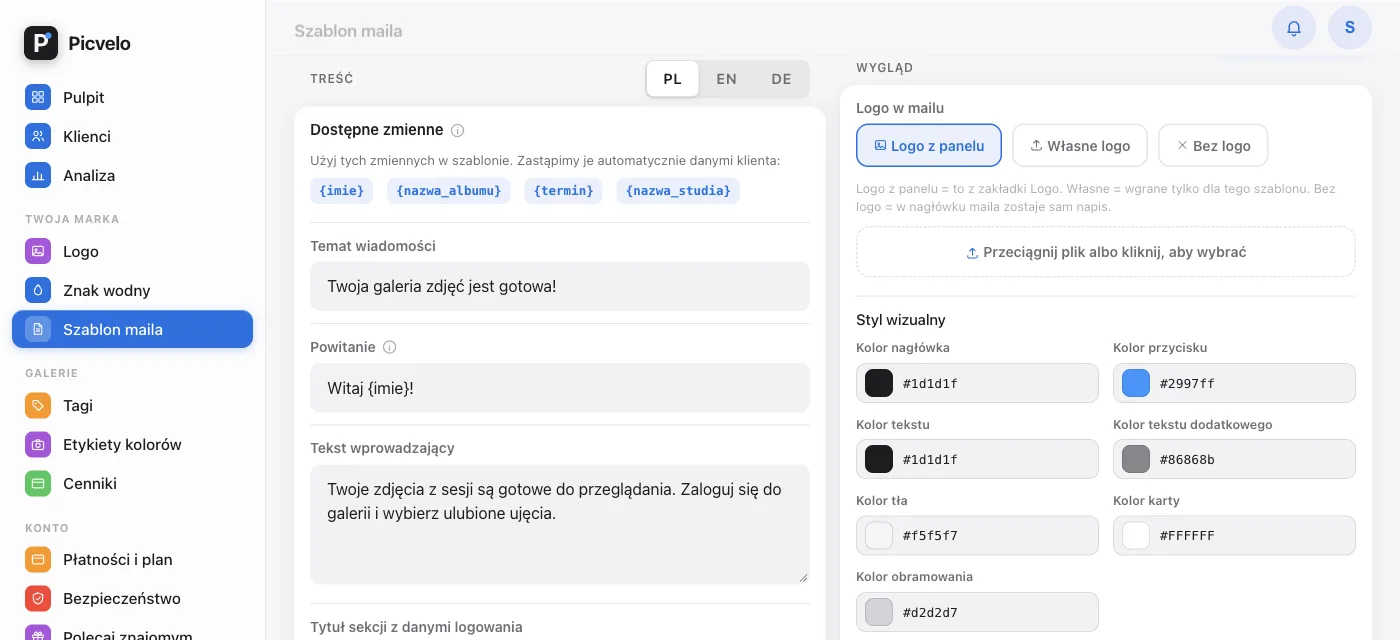Click the Pulpit dashboard icon
1400x640 pixels.
pos(38,98)
